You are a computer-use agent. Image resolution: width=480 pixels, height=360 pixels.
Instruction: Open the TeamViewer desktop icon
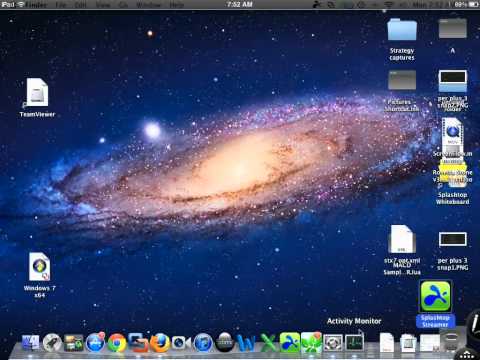[37, 93]
